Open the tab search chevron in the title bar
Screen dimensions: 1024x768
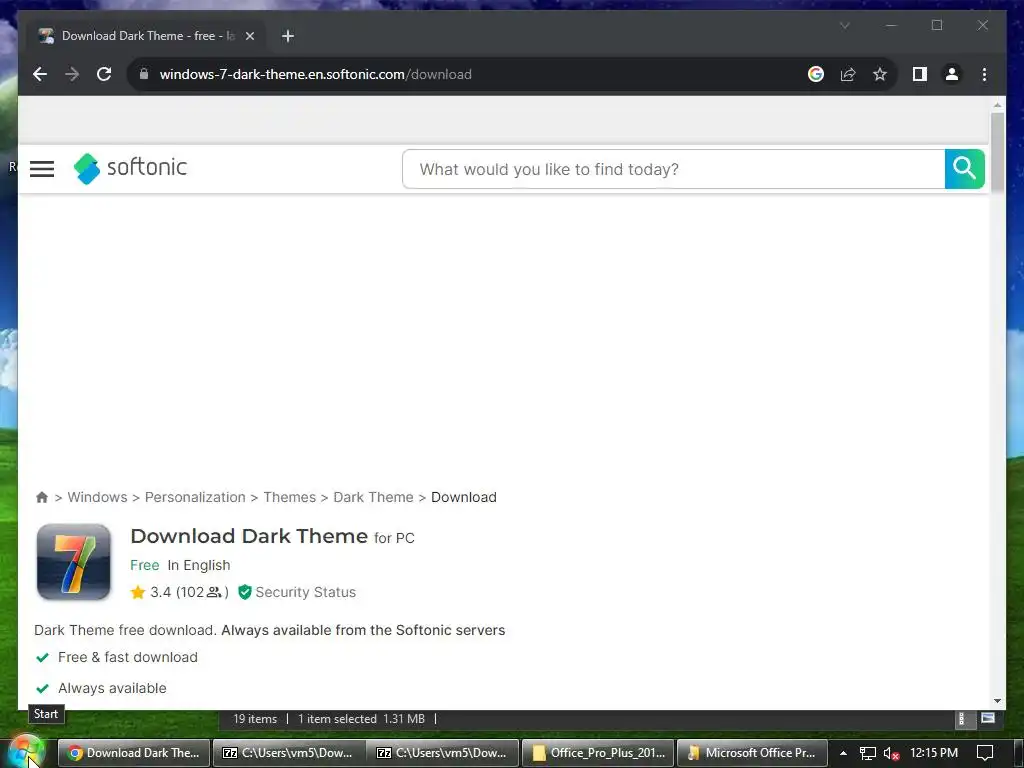coord(844,25)
